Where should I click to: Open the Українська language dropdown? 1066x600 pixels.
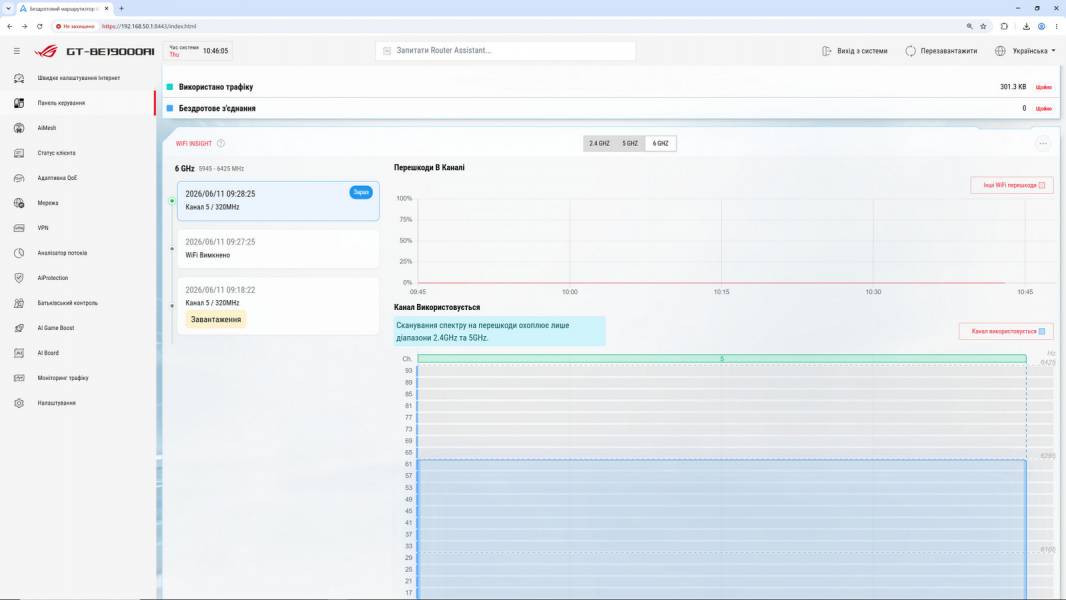click(1025, 51)
